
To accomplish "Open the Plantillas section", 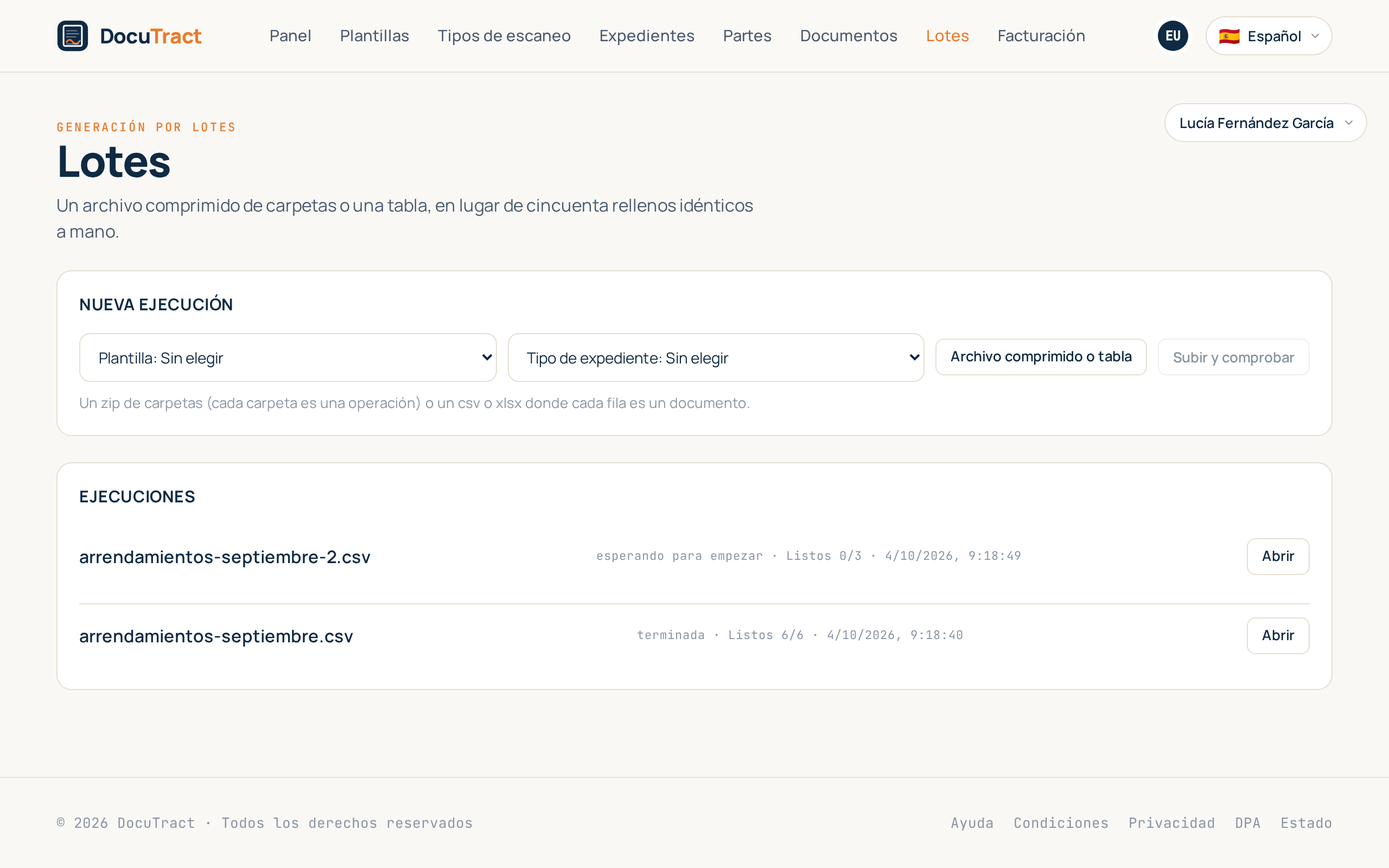I will [x=374, y=36].
